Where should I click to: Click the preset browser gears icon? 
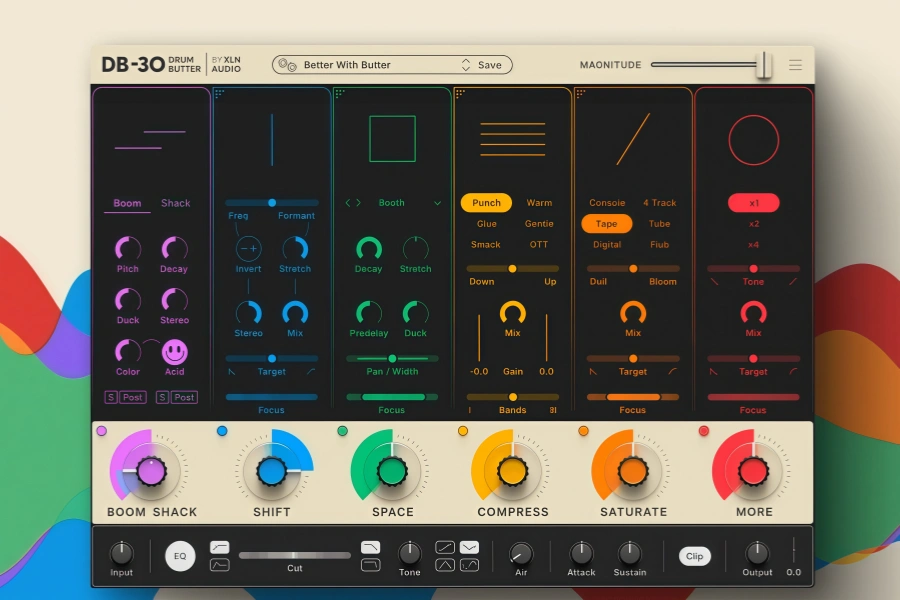[x=287, y=65]
